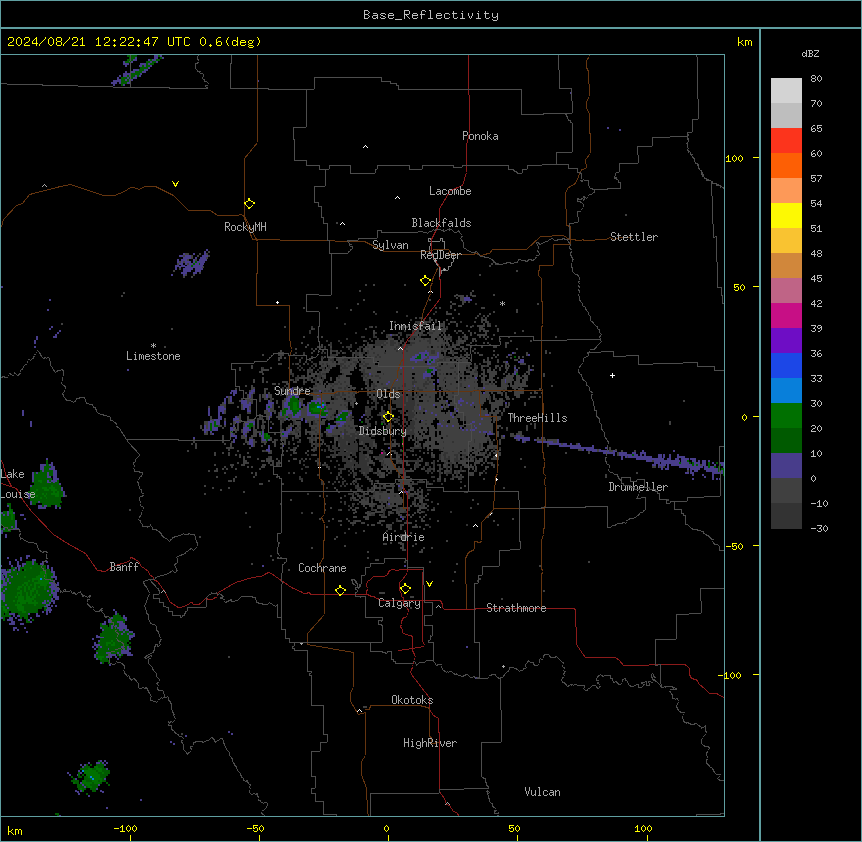Click the Olds label
This screenshot has width=862, height=842.
(388, 394)
